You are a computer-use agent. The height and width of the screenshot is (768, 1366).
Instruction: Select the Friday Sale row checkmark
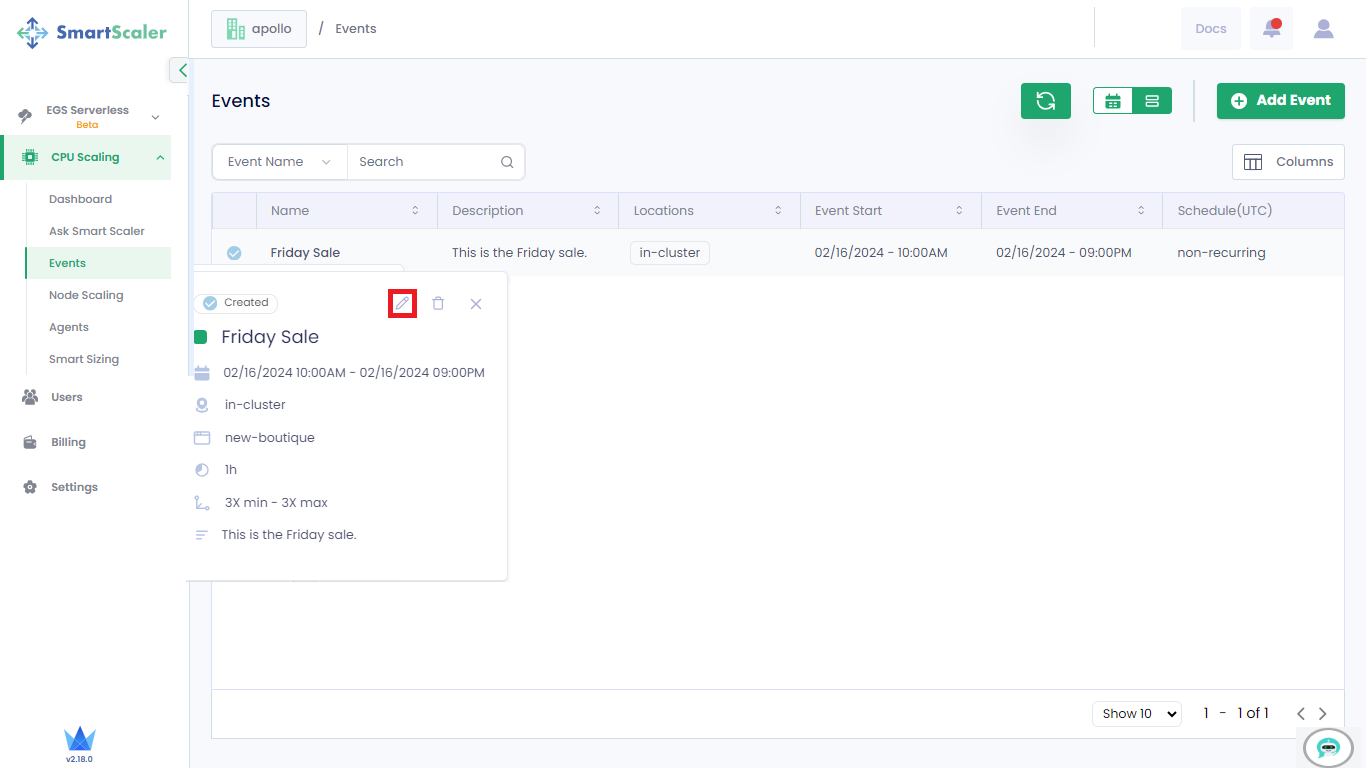[234, 253]
